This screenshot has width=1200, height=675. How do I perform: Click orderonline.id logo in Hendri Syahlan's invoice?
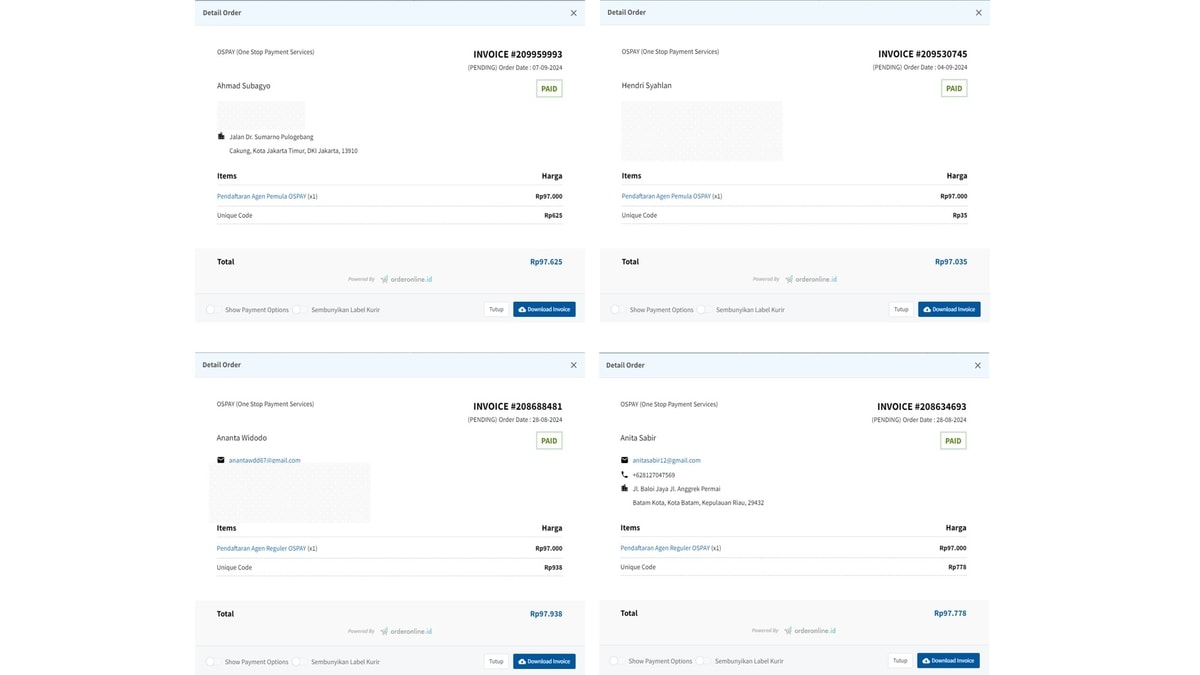tap(811, 280)
